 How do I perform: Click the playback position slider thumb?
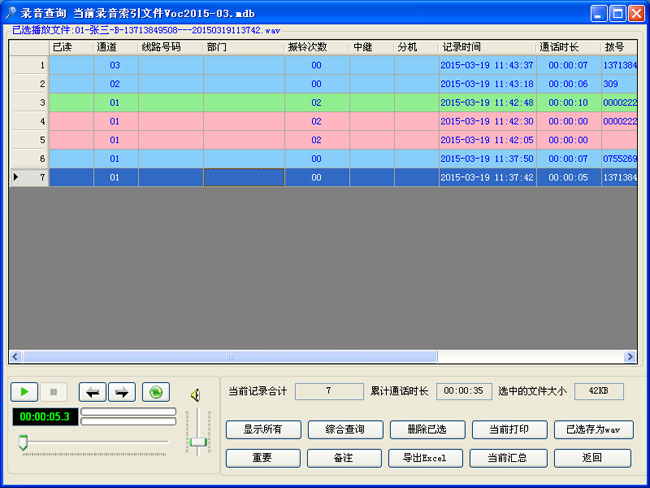[23, 441]
